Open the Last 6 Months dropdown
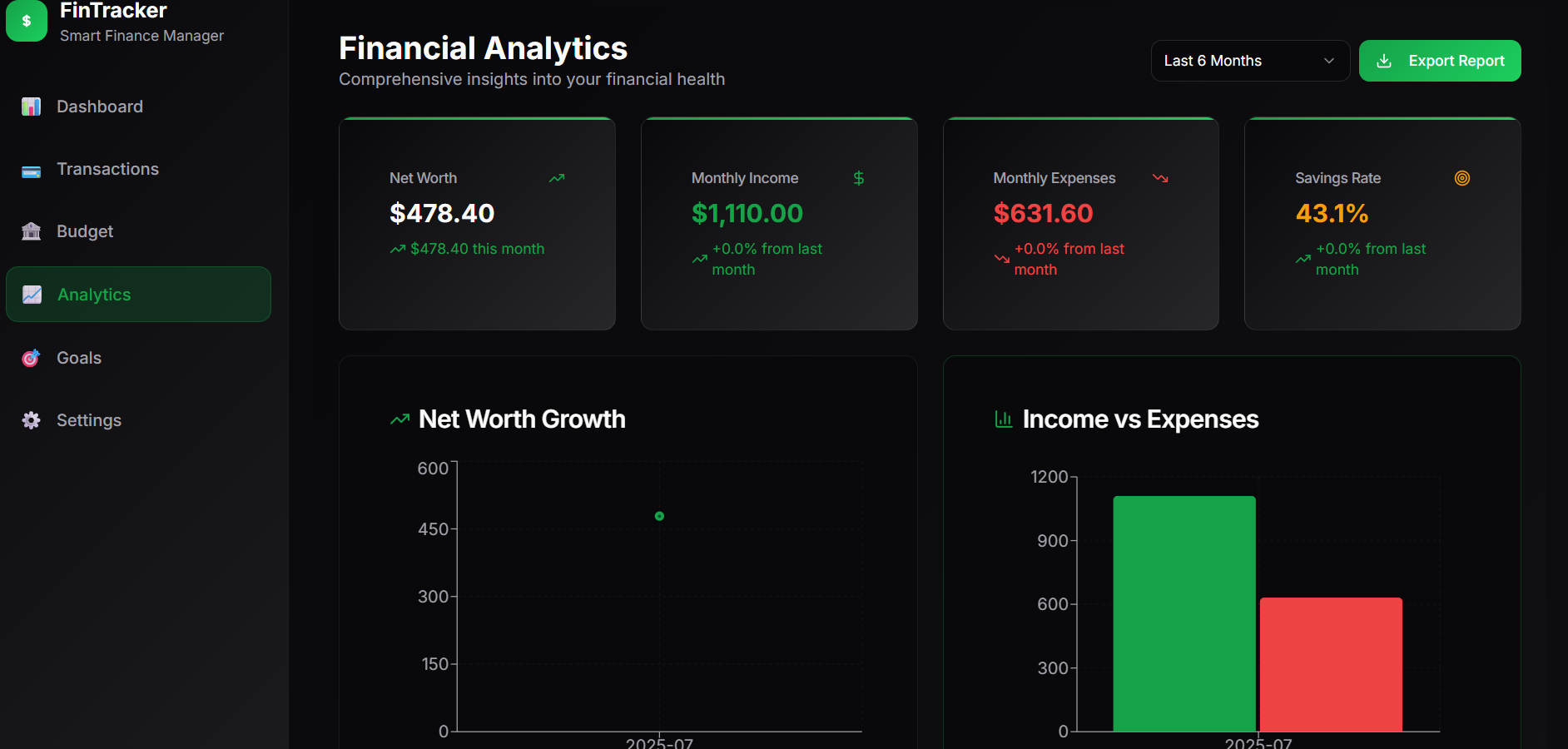 pos(1249,60)
